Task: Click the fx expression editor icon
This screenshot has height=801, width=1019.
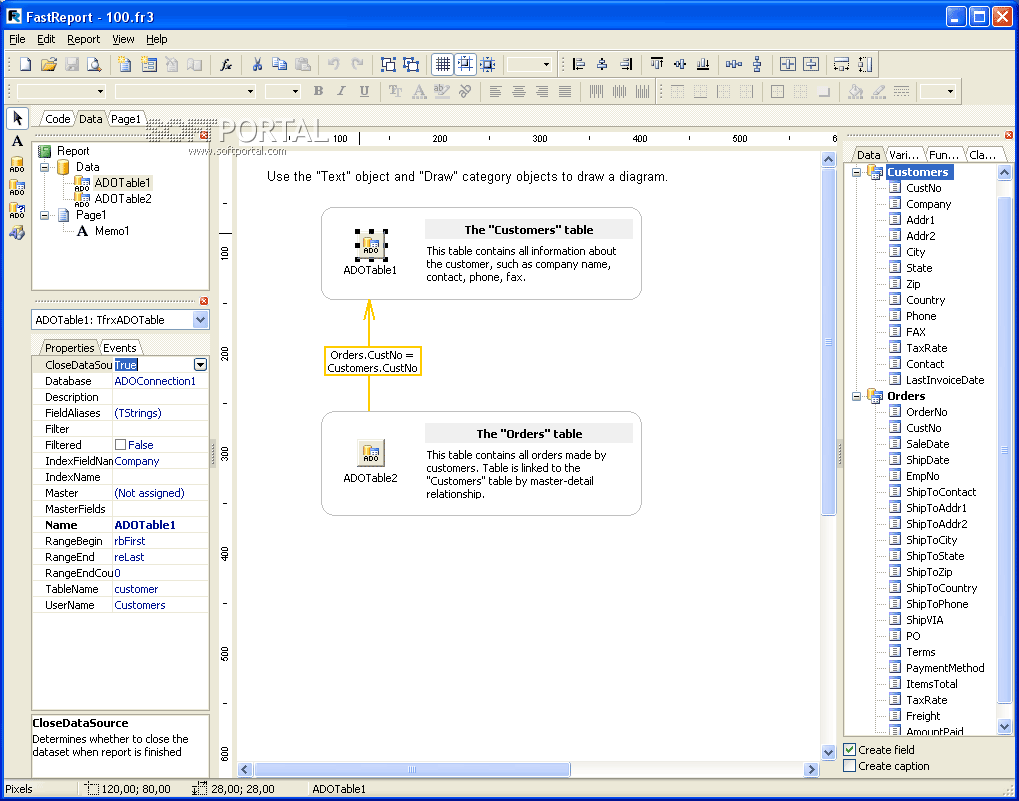Action: click(x=226, y=65)
